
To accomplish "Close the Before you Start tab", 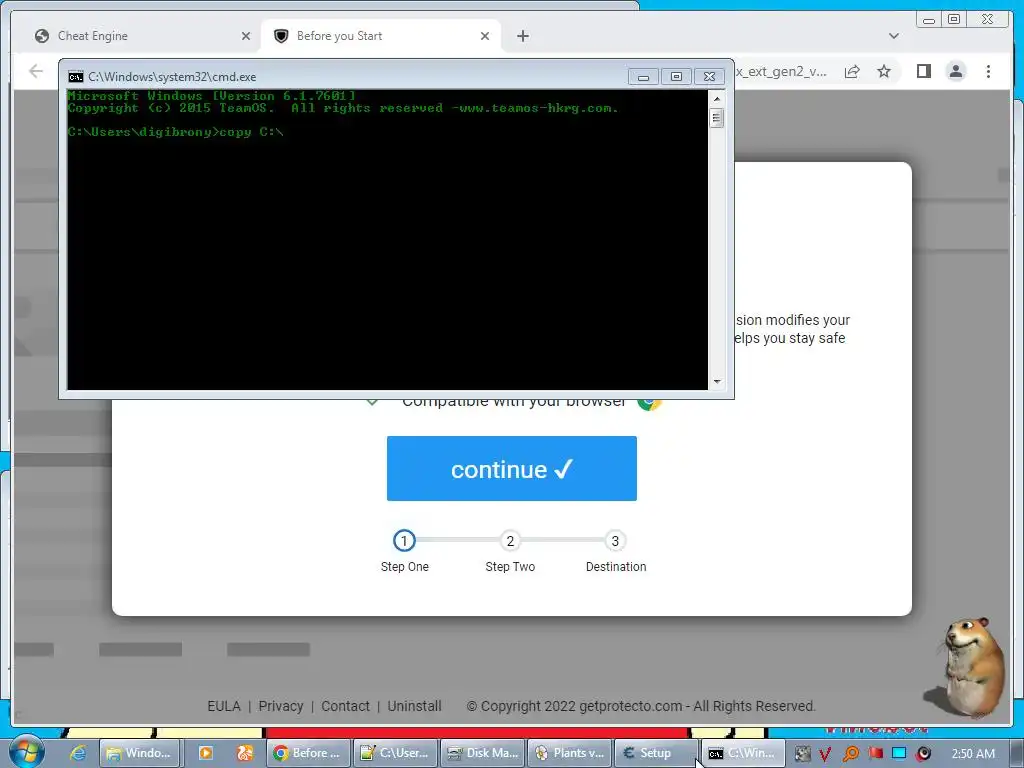I will [485, 36].
